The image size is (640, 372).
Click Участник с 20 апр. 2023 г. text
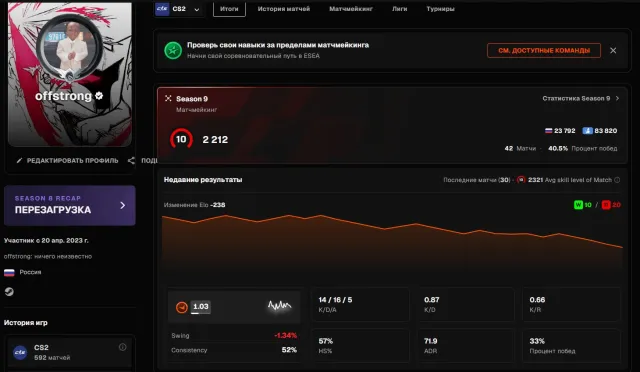[46, 241]
